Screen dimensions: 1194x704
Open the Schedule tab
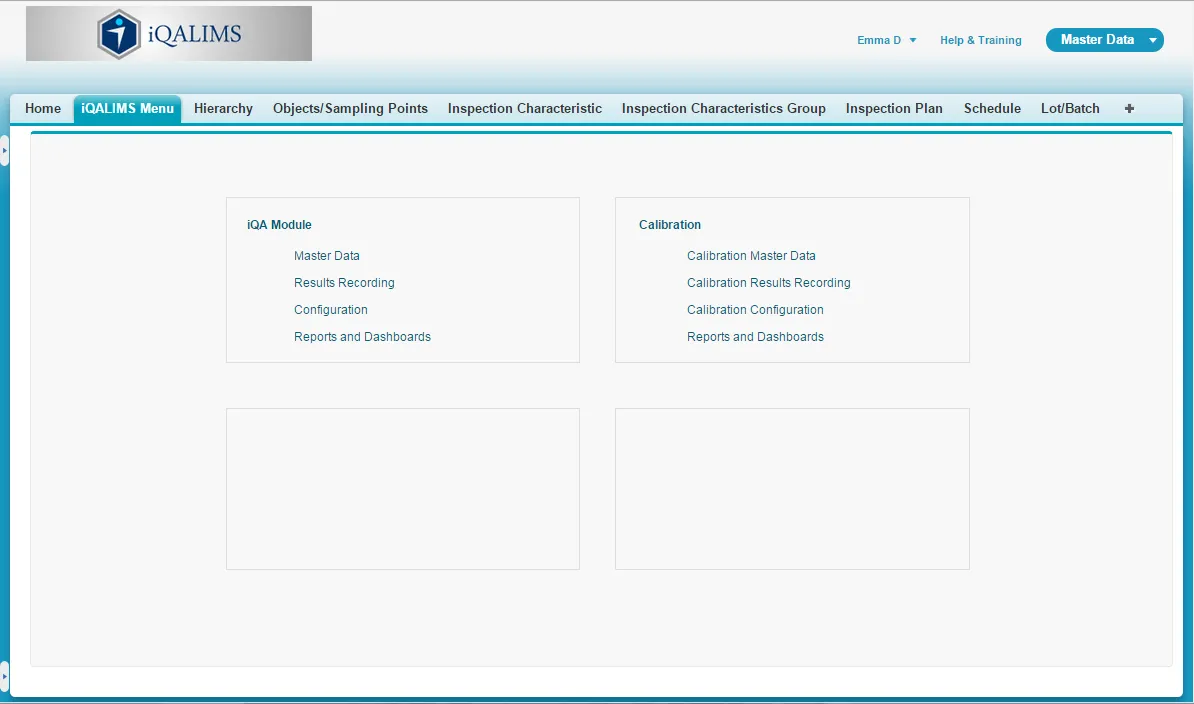click(x=992, y=109)
